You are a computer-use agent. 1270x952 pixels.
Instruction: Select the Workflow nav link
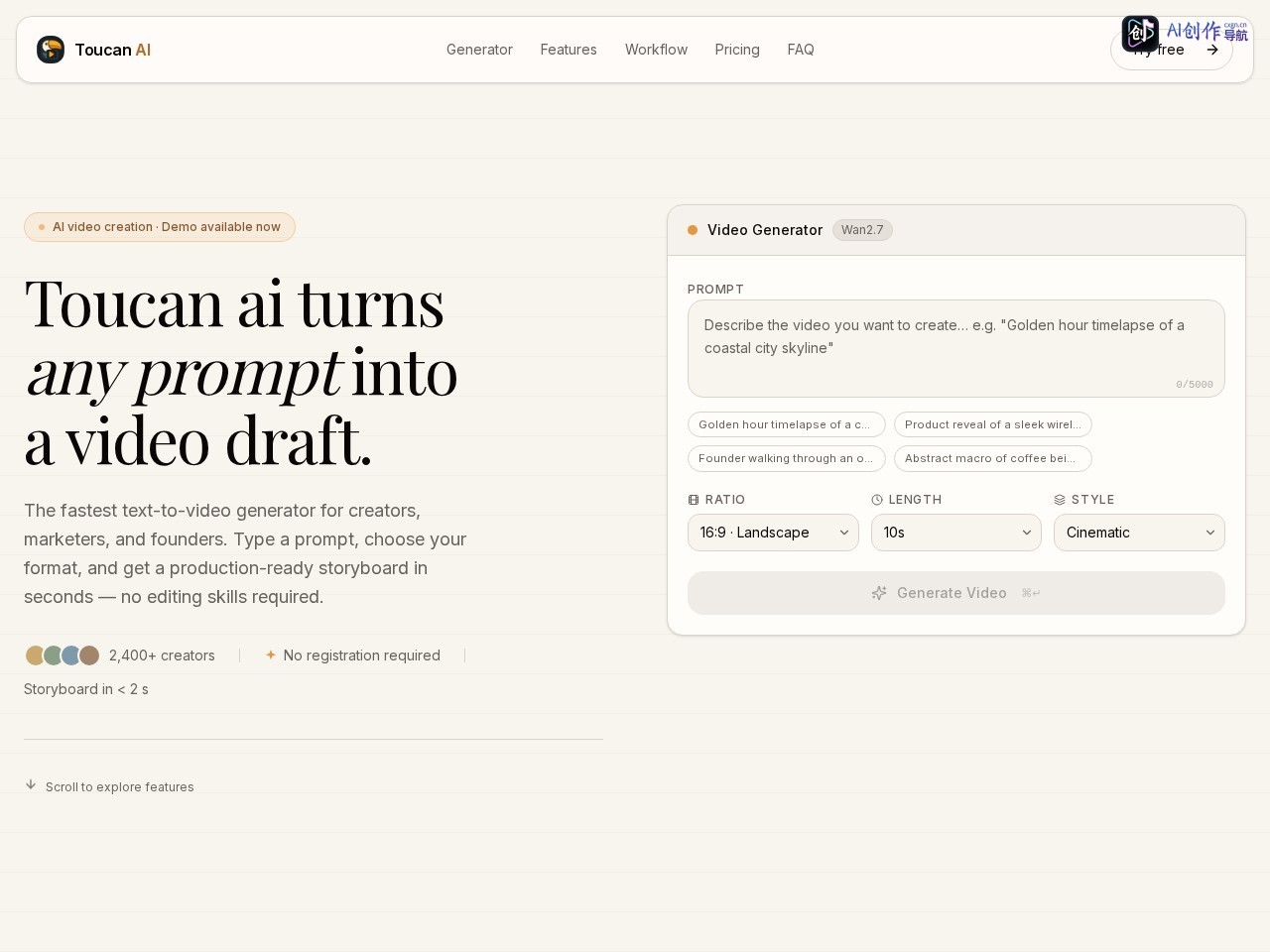pos(656,50)
